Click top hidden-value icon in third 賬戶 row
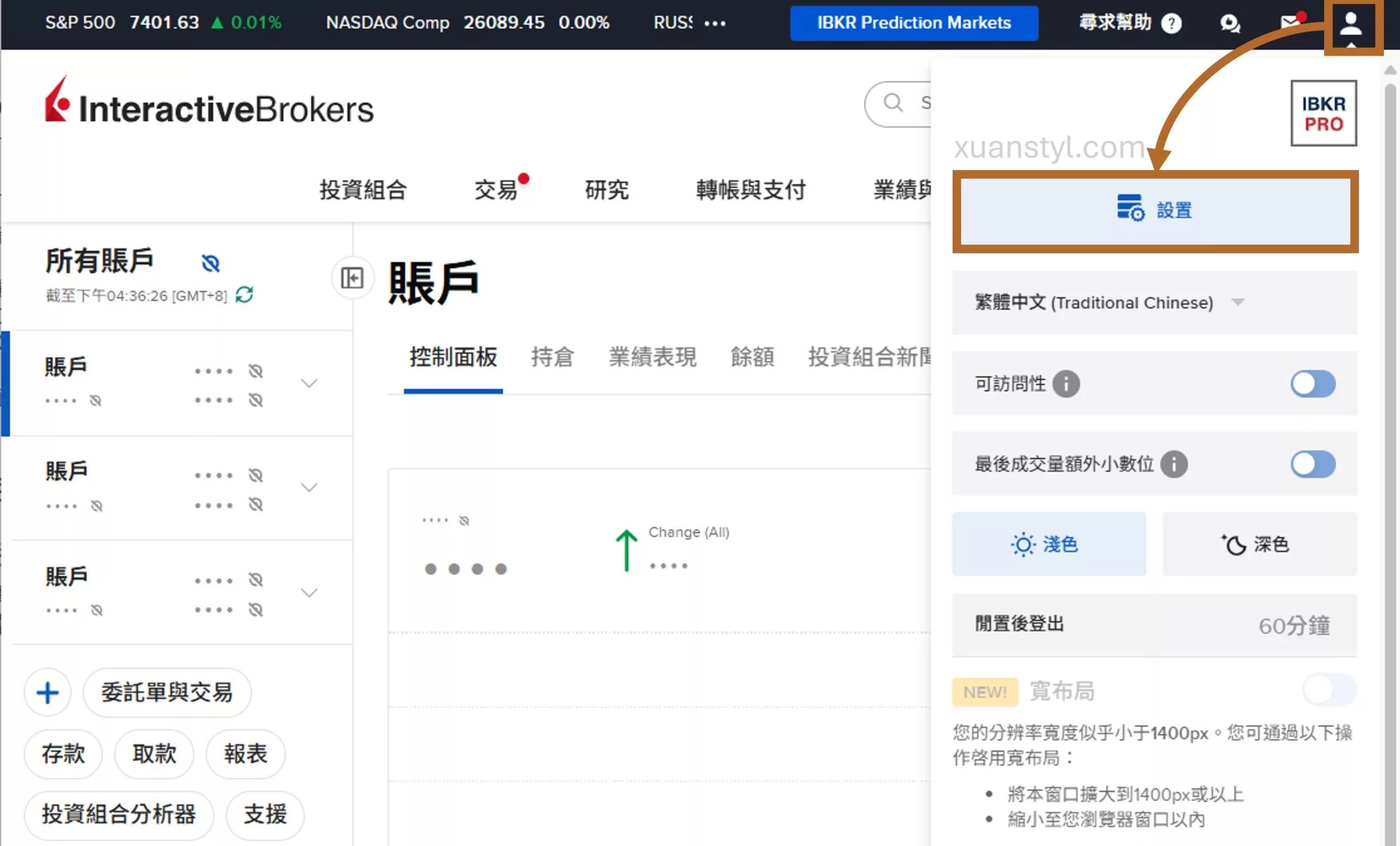 255,579
